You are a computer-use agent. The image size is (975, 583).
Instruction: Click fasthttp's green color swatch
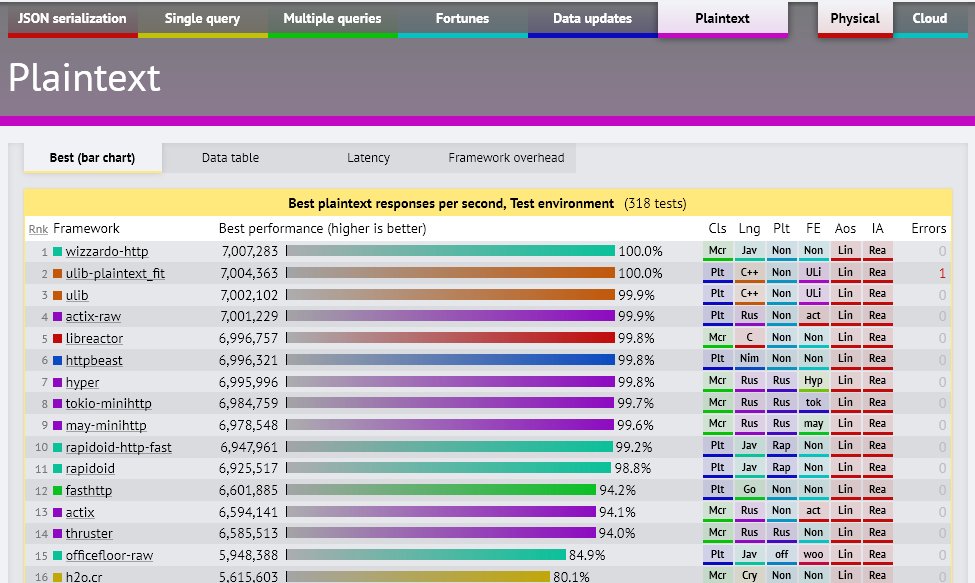(x=57, y=491)
